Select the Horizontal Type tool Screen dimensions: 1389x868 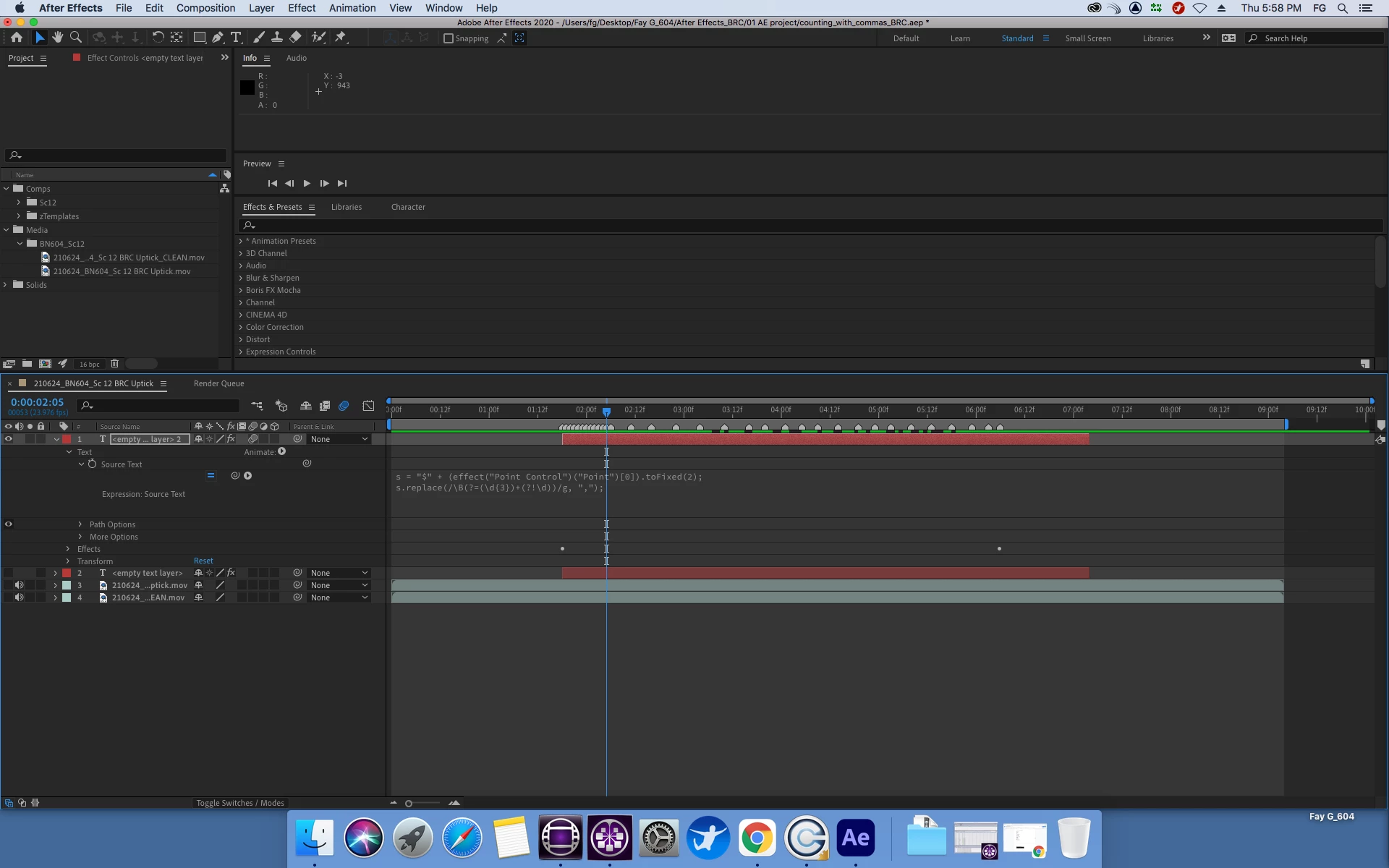click(x=236, y=38)
